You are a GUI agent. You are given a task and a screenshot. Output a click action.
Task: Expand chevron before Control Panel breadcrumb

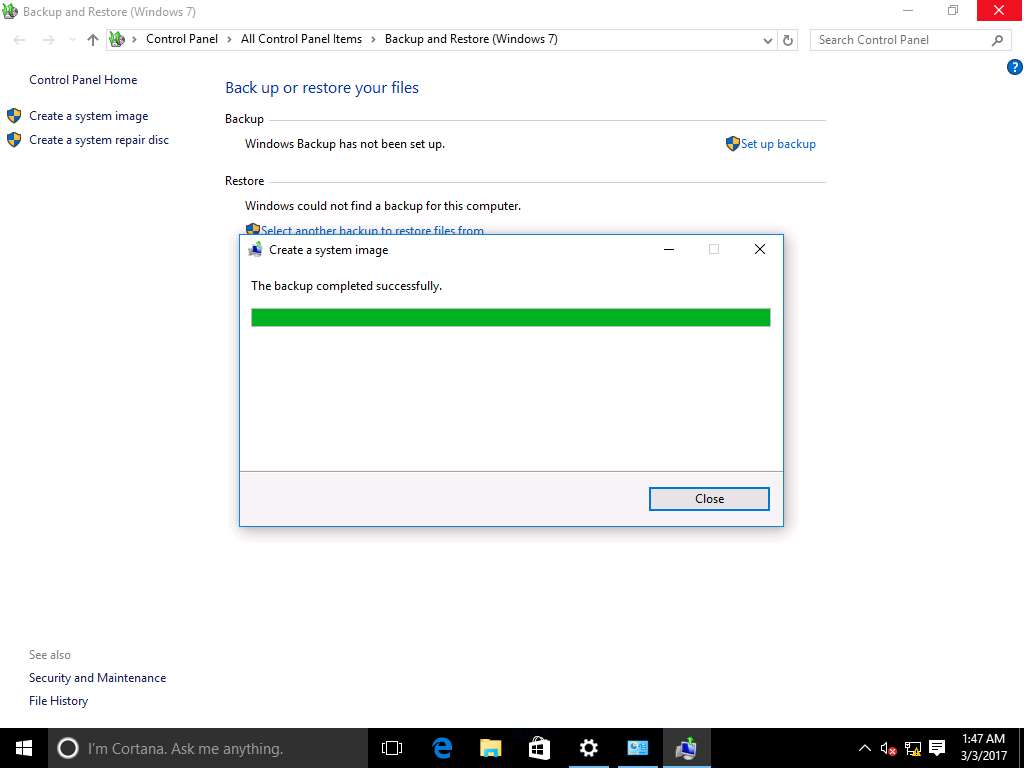tap(135, 39)
